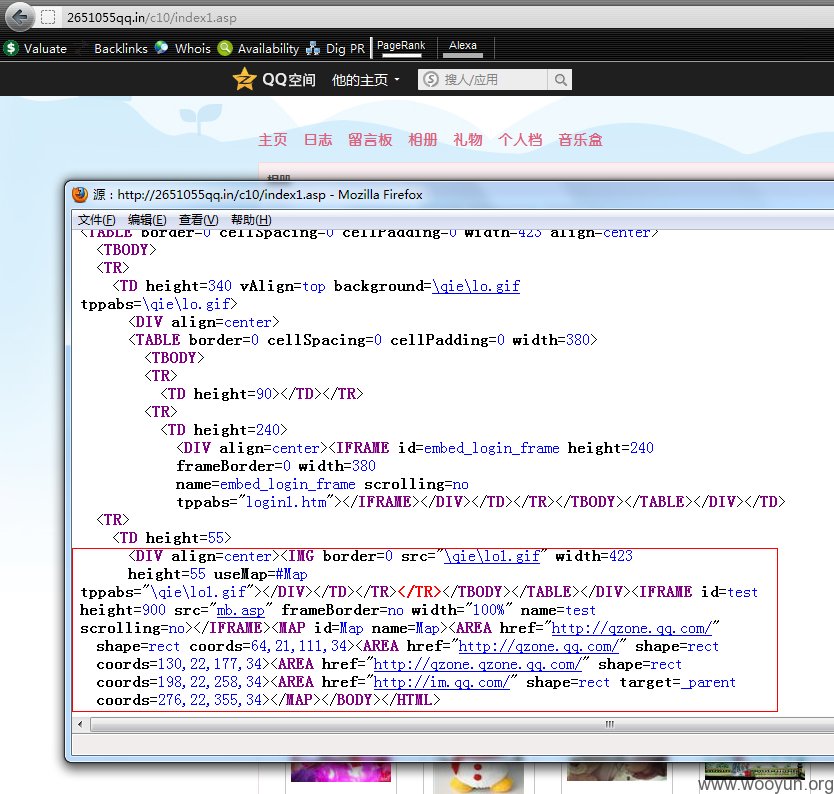Click the QQ空间 title text
Screen dimensions: 834x794
coord(289,80)
